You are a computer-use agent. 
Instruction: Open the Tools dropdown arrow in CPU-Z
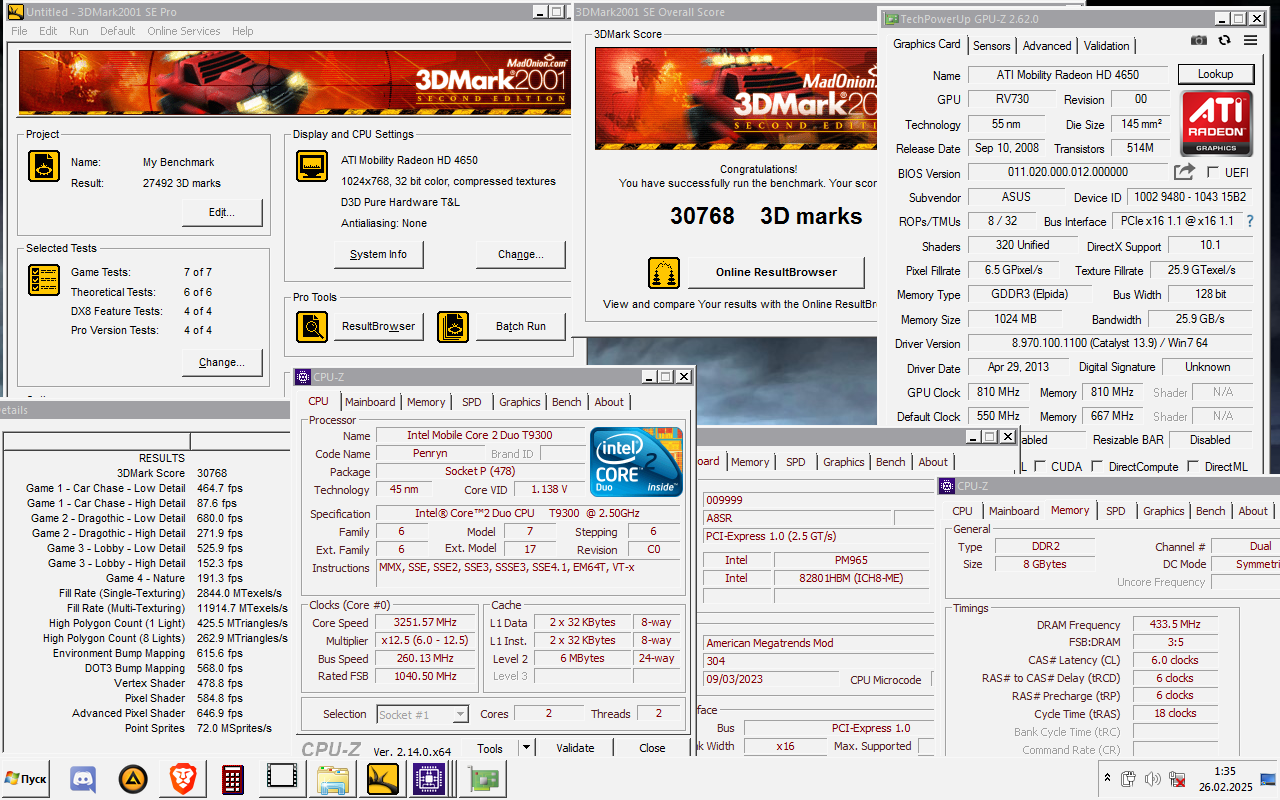pyautogui.click(x=526, y=748)
